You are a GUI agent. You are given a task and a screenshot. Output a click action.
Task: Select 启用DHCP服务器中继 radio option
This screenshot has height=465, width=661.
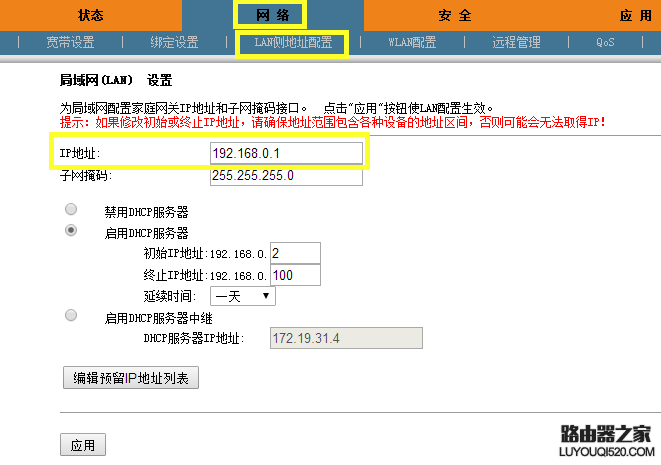point(71,315)
